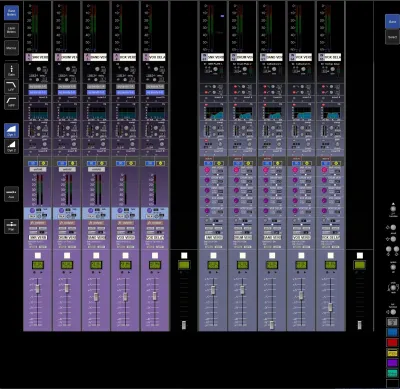400x389 pixels.
Task: Click salmon button on purple VOX VERB strip
Action: [125, 223]
